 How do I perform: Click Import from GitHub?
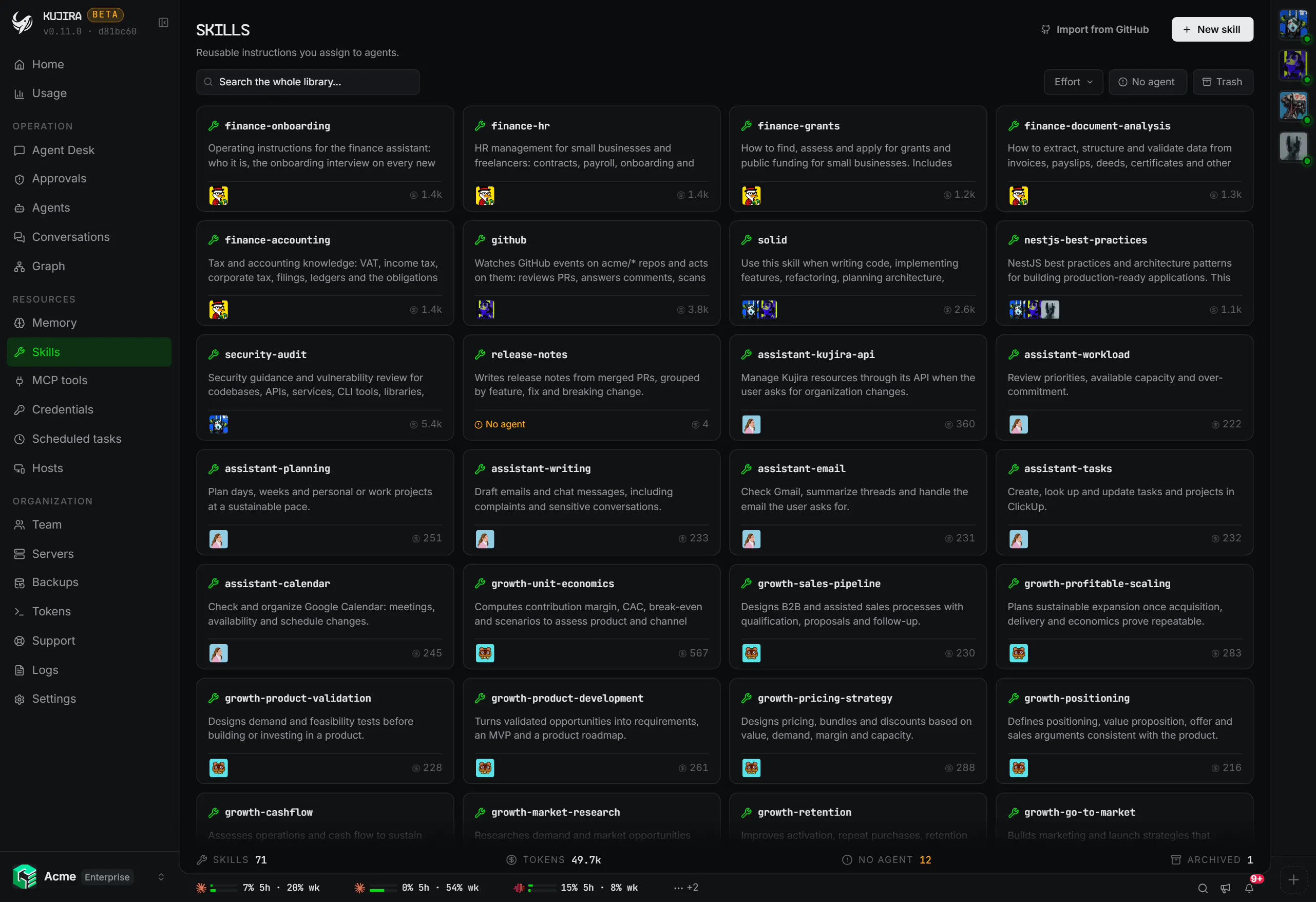pyautogui.click(x=1095, y=29)
